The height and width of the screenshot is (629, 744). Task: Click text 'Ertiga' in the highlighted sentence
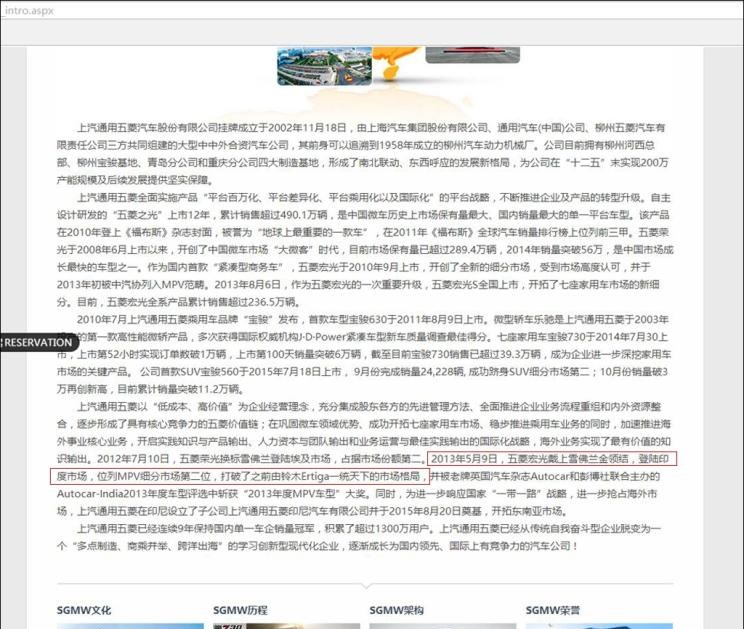tap(316, 476)
